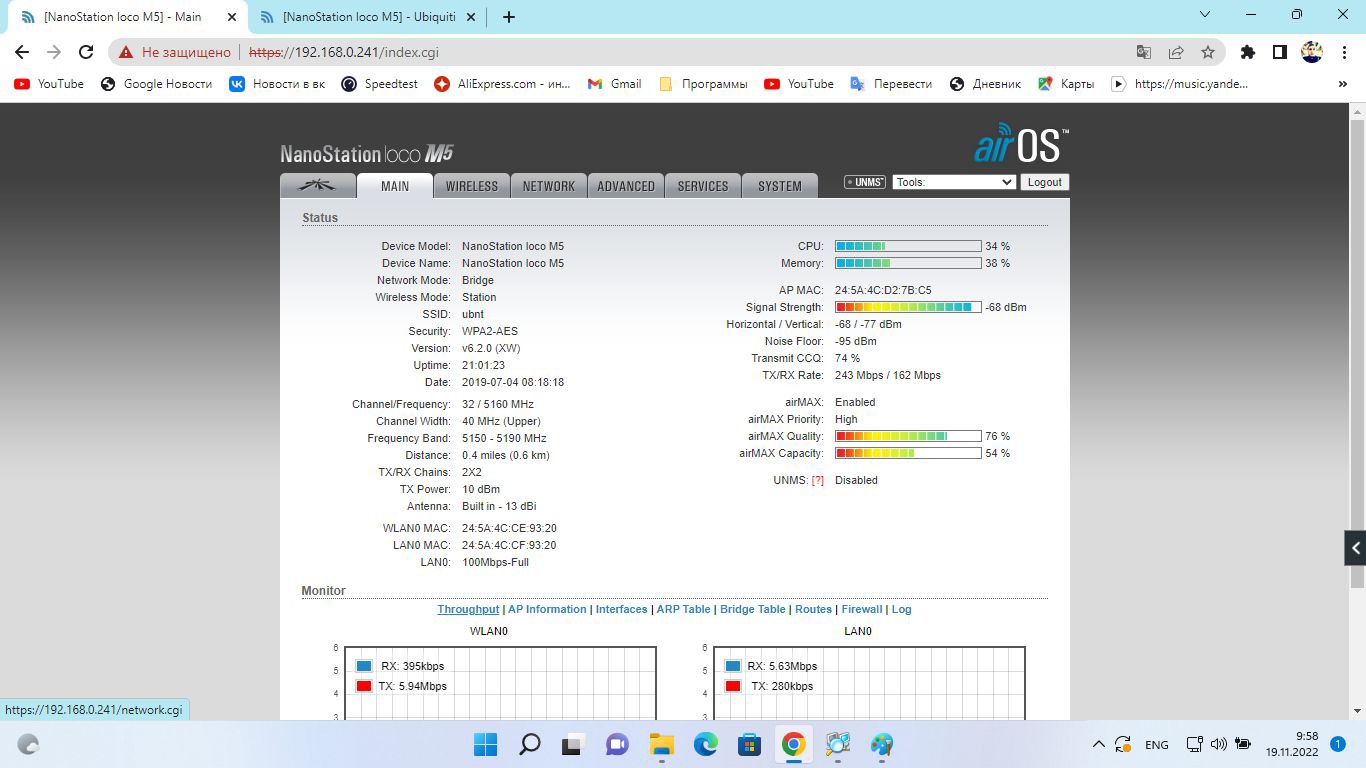Open a new browser tab
The width and height of the screenshot is (1366, 768).
click(x=509, y=17)
